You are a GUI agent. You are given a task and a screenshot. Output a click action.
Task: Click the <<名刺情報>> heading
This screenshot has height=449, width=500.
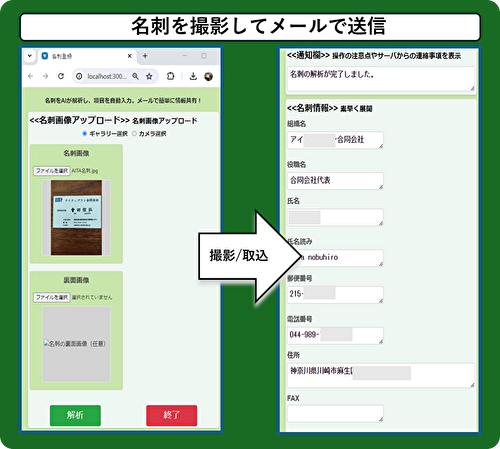pyautogui.click(x=312, y=108)
